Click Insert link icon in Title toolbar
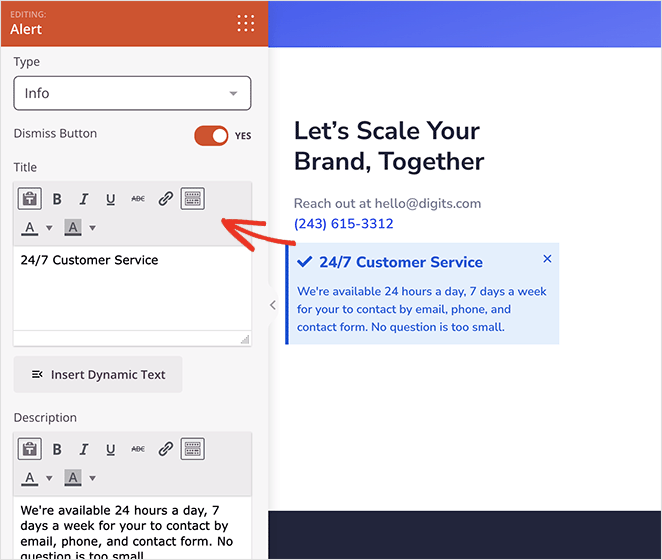This screenshot has height=560, width=662. click(166, 199)
